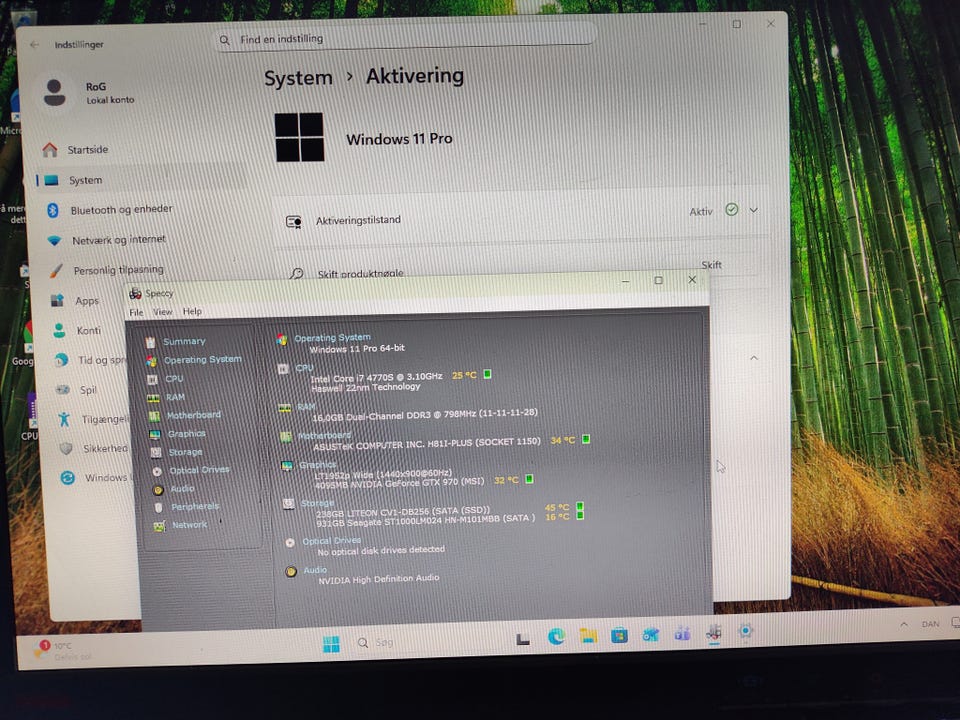
Task: Select Audio in Speccy sidebar
Action: click(x=182, y=489)
